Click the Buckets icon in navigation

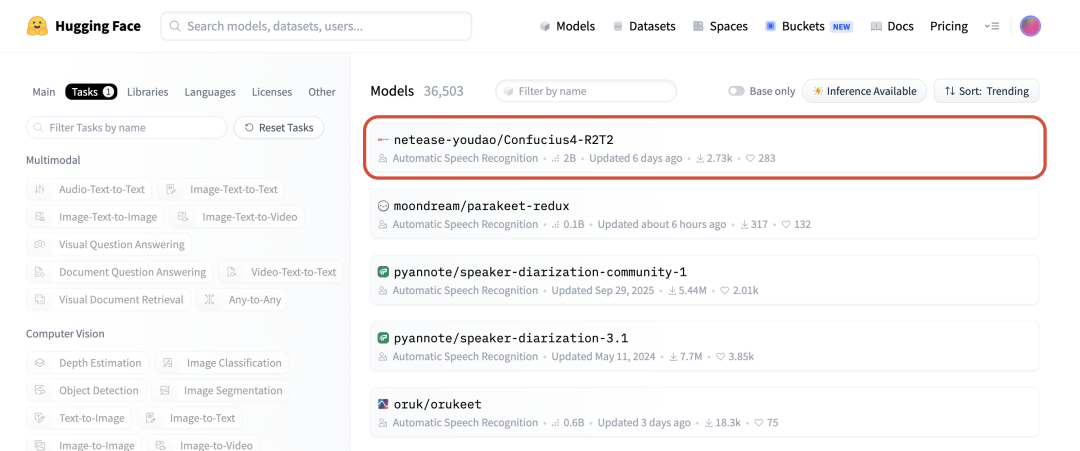(770, 26)
